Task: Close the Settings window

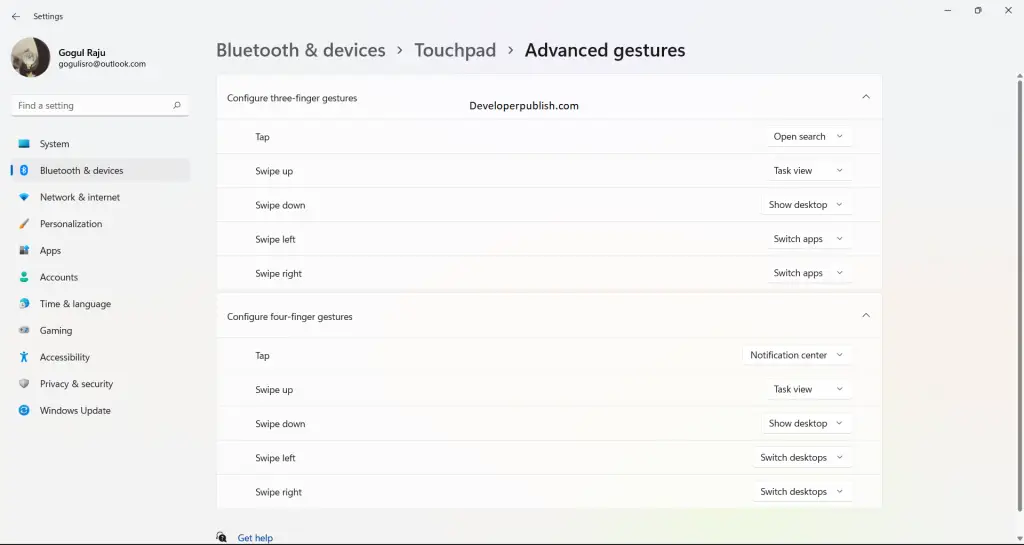Action: pyautogui.click(x=1008, y=10)
